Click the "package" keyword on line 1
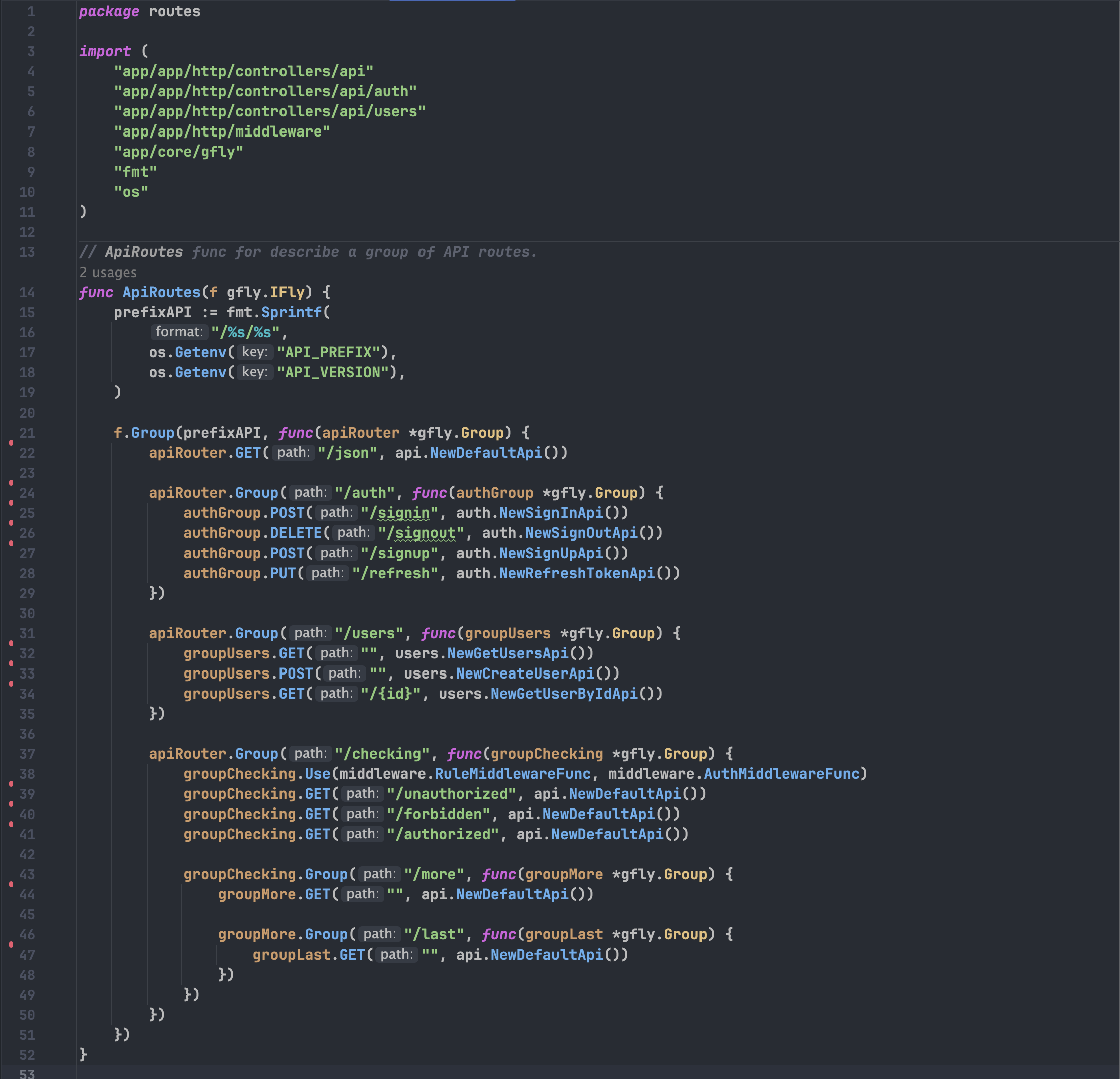The width and height of the screenshot is (1120, 1079). 109,12
